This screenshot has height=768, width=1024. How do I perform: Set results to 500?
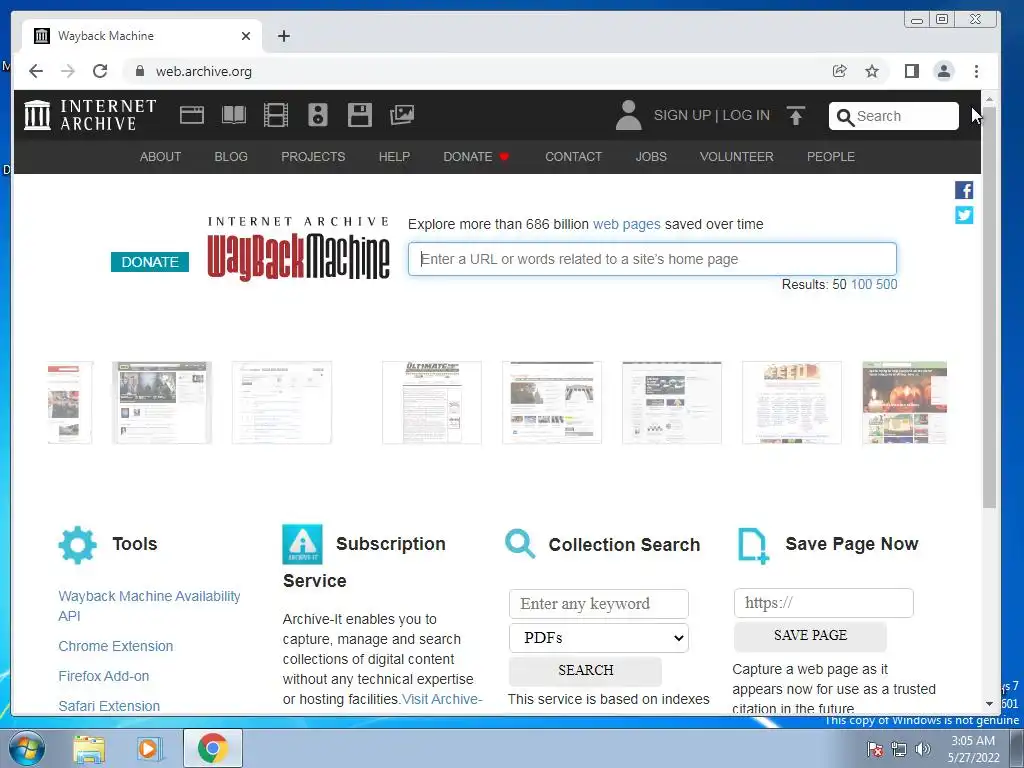tap(886, 285)
